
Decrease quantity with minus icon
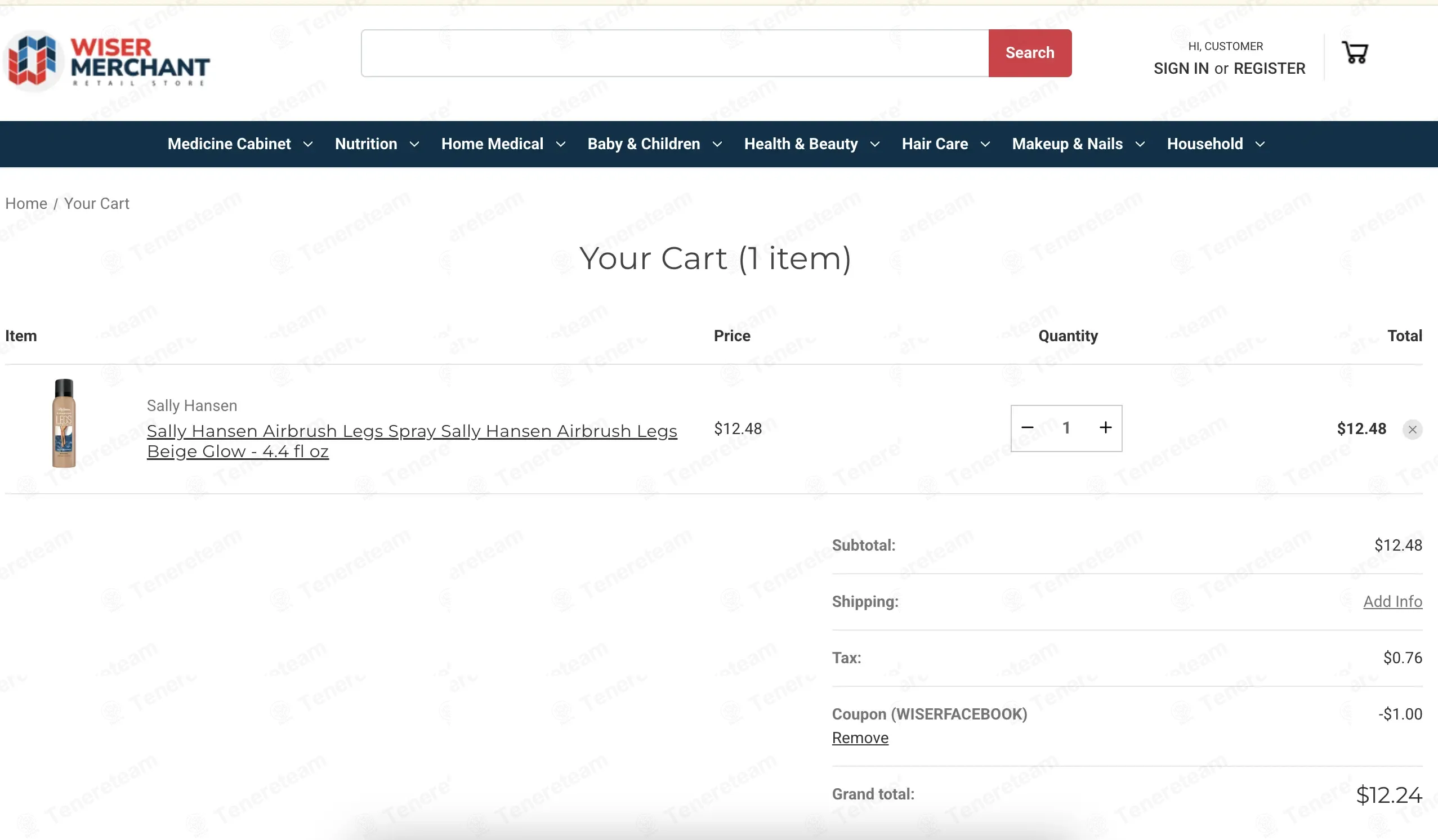coord(1027,427)
